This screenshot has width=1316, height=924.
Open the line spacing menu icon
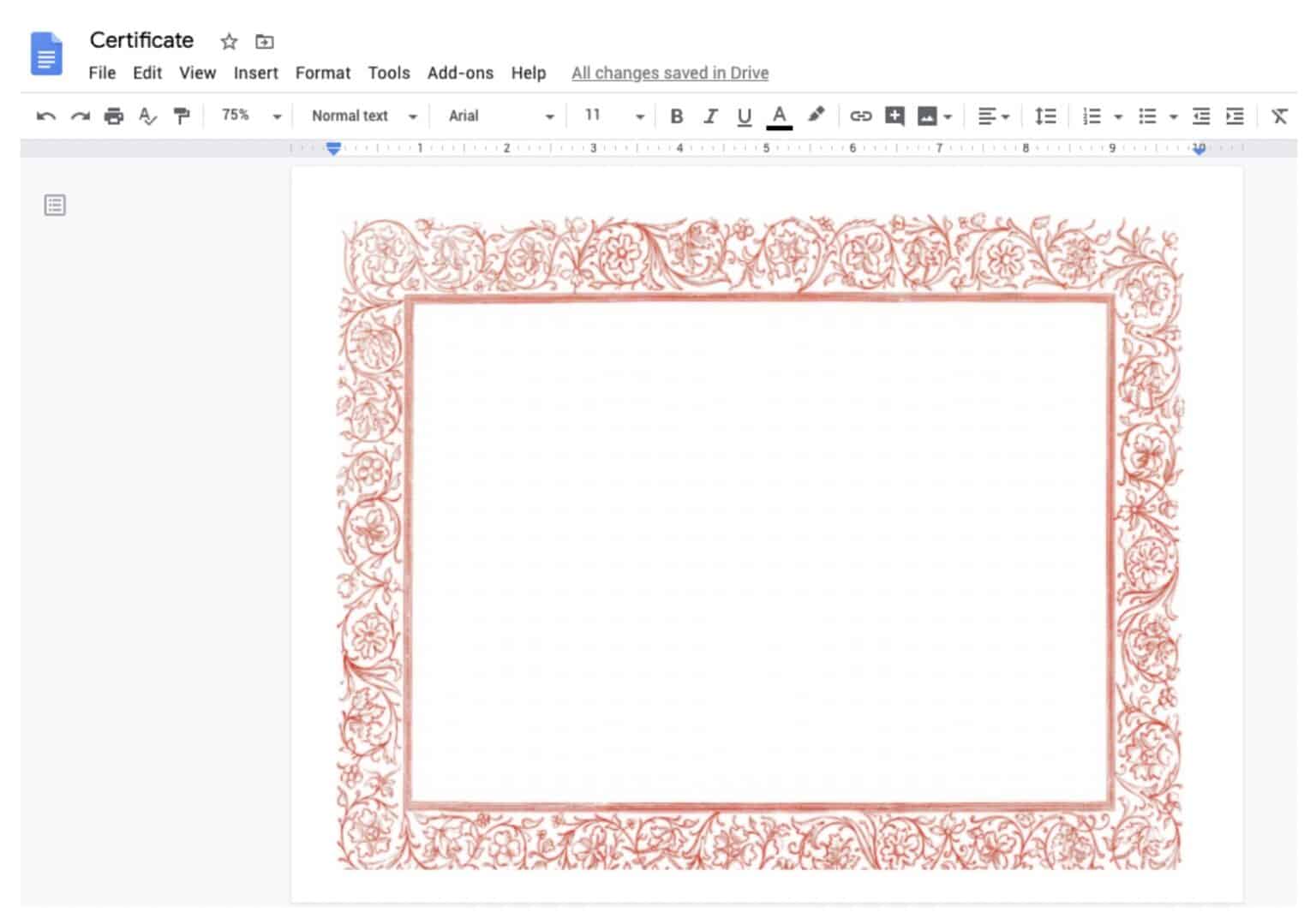pyautogui.click(x=1045, y=116)
